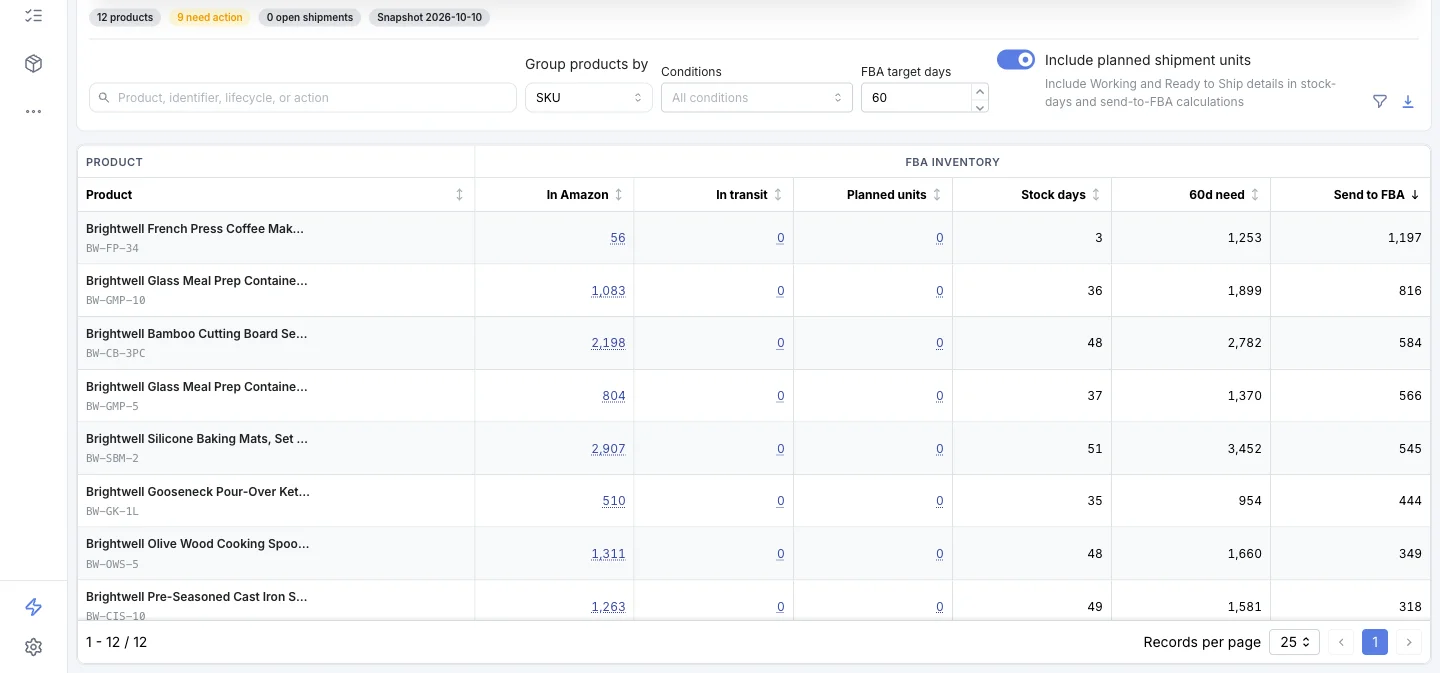1440x673 pixels.
Task: Open the package box sidebar icon
Action: [x=33, y=64]
